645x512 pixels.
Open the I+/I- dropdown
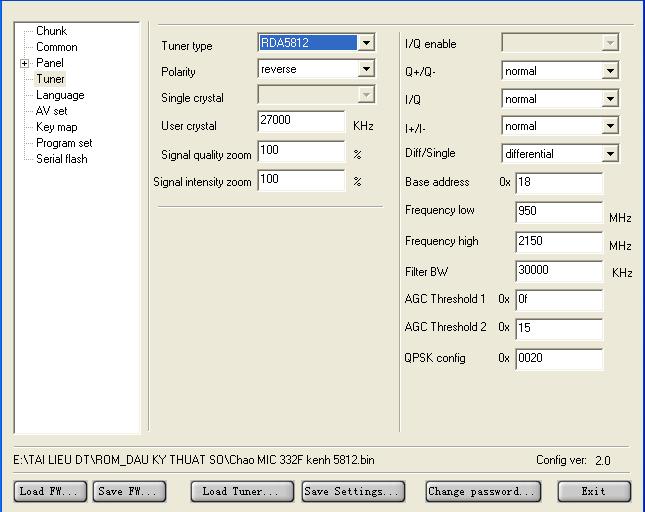(x=560, y=126)
